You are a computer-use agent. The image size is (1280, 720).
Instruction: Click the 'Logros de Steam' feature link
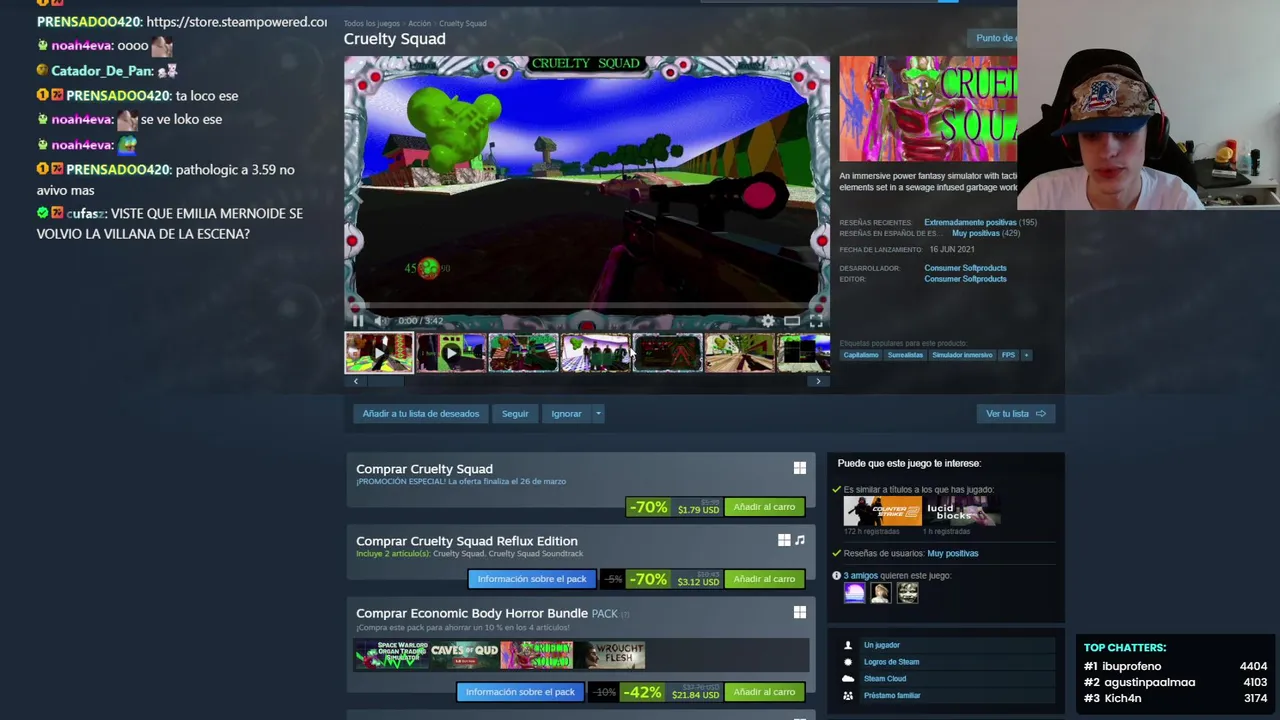coord(891,662)
